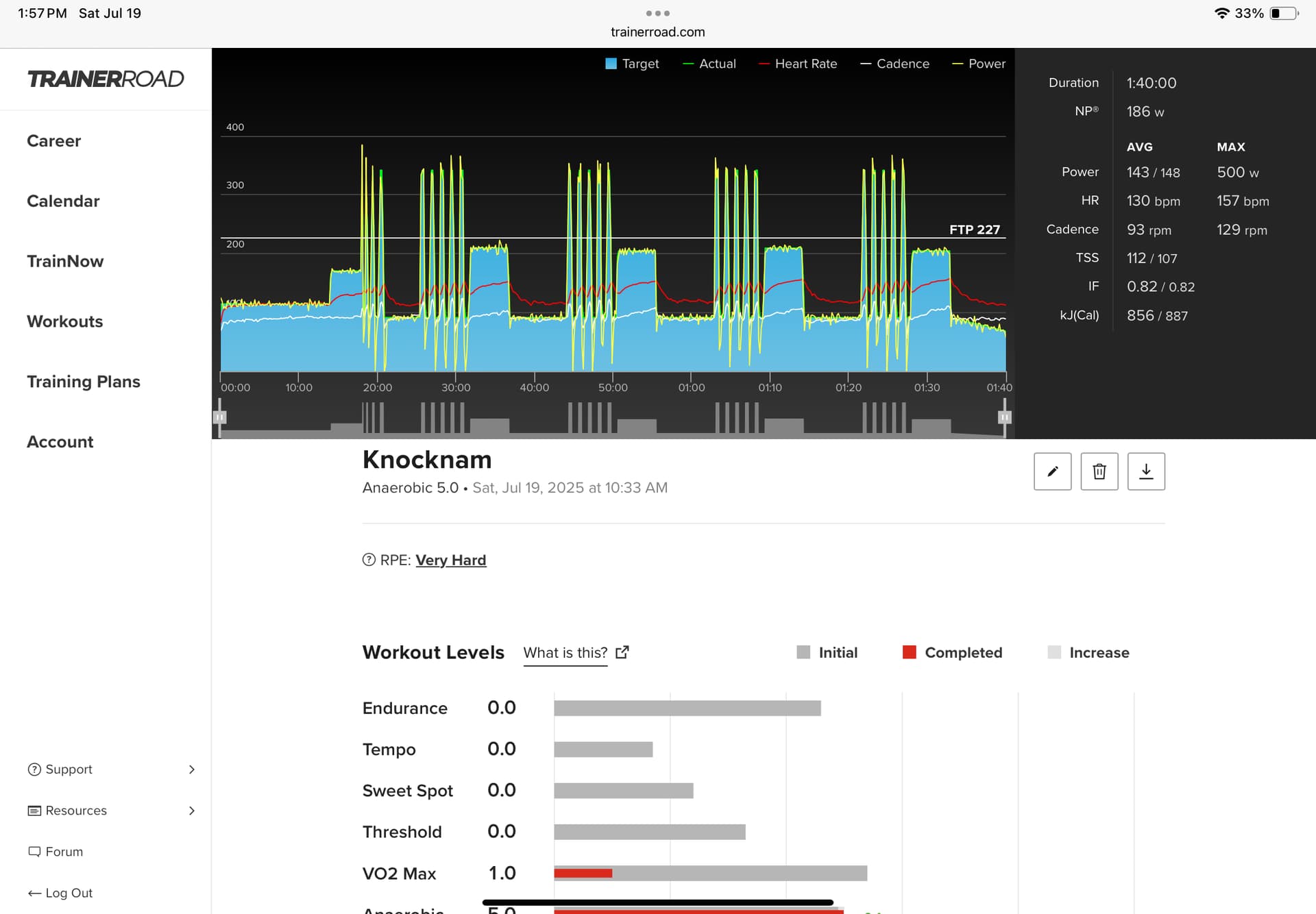Open the Calendar section

coord(63,201)
